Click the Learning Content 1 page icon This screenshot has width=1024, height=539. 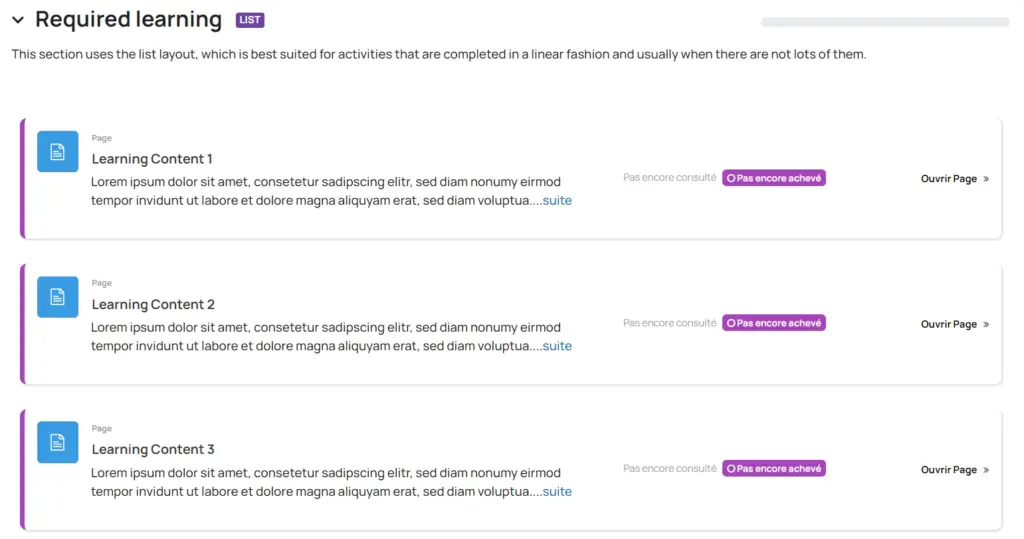pos(57,151)
